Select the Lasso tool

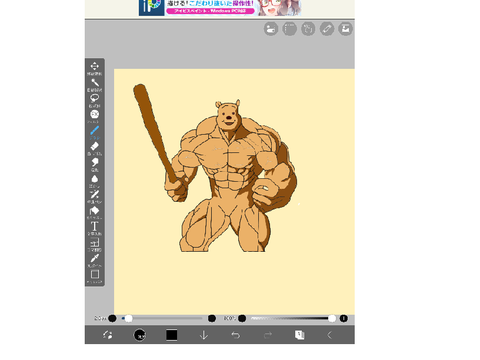click(95, 98)
